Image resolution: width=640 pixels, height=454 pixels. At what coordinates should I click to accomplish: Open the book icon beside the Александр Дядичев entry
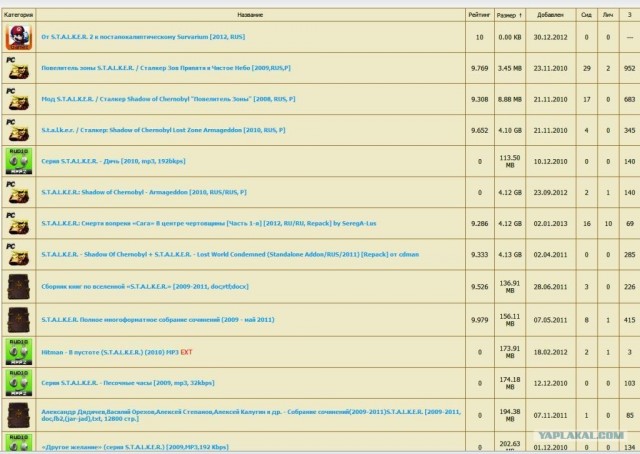pos(19,415)
